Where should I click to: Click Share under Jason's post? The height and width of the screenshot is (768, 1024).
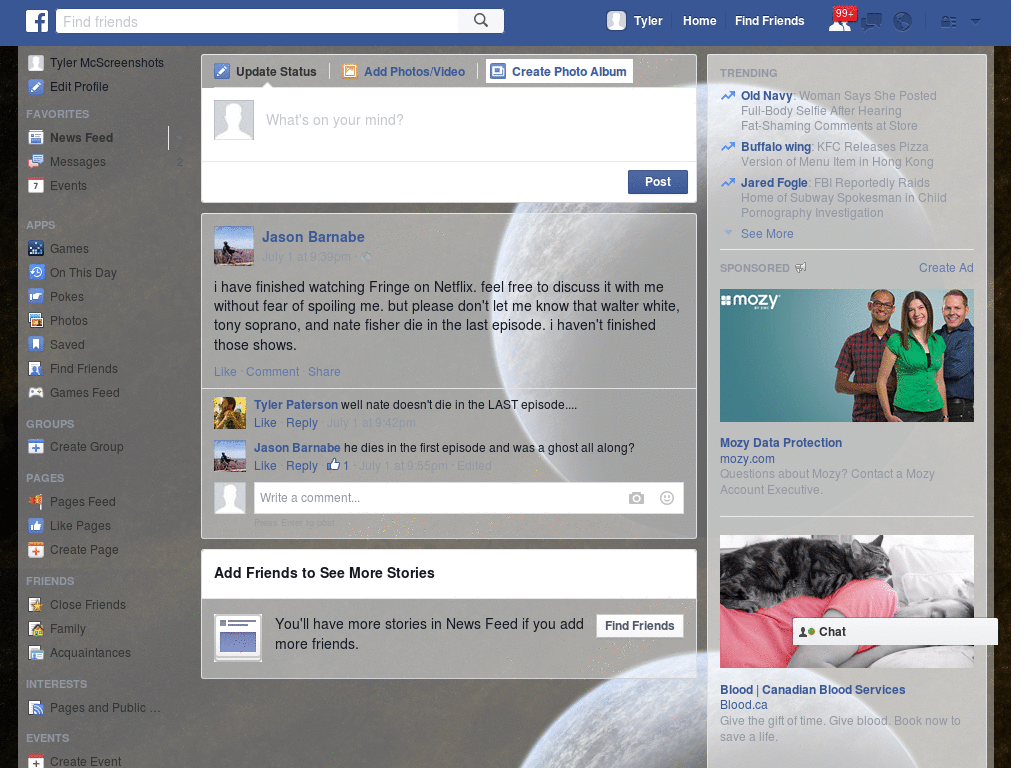coord(324,372)
